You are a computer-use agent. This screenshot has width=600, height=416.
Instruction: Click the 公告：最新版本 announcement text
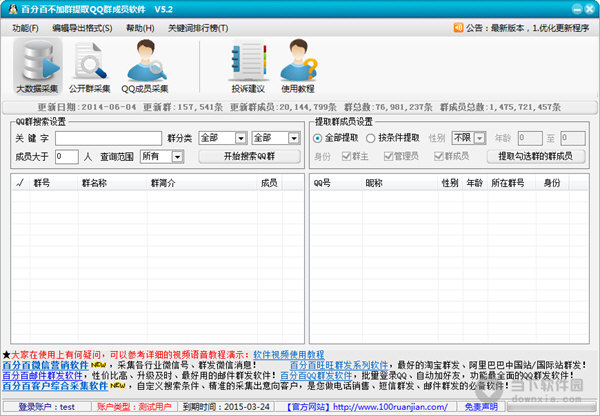coord(528,28)
